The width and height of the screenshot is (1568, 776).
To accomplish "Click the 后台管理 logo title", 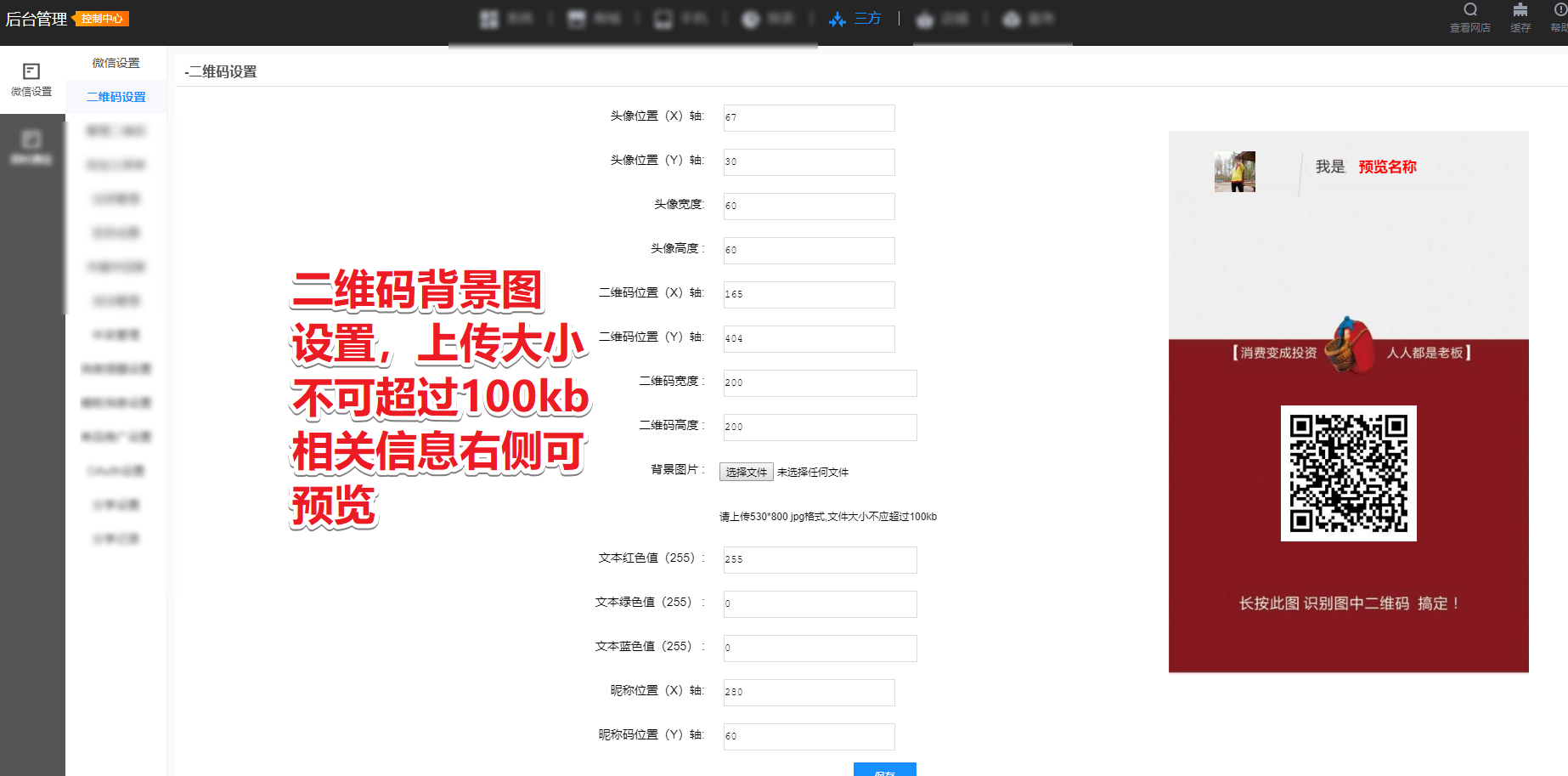I will pos(37,19).
